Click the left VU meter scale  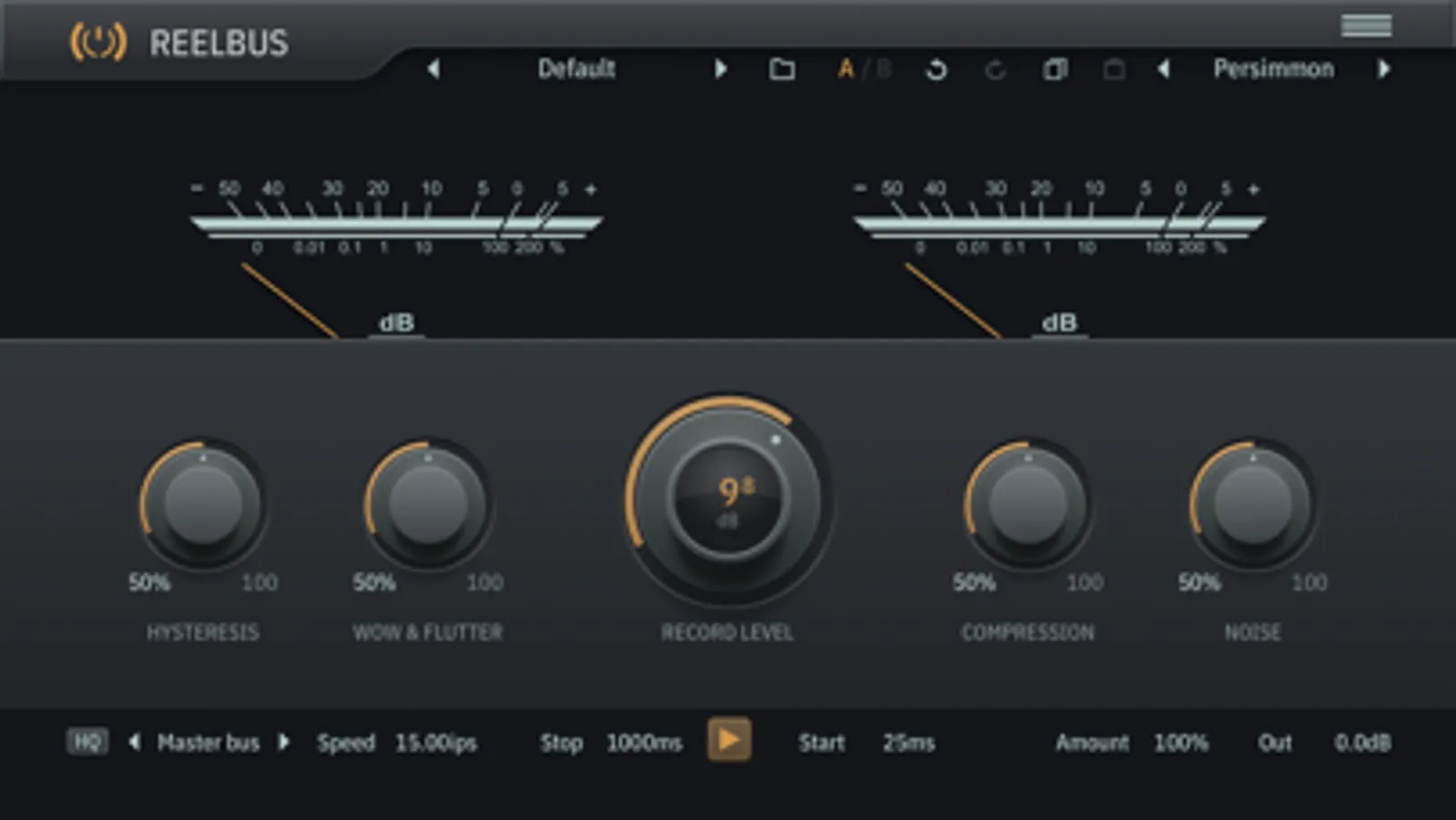(x=396, y=219)
